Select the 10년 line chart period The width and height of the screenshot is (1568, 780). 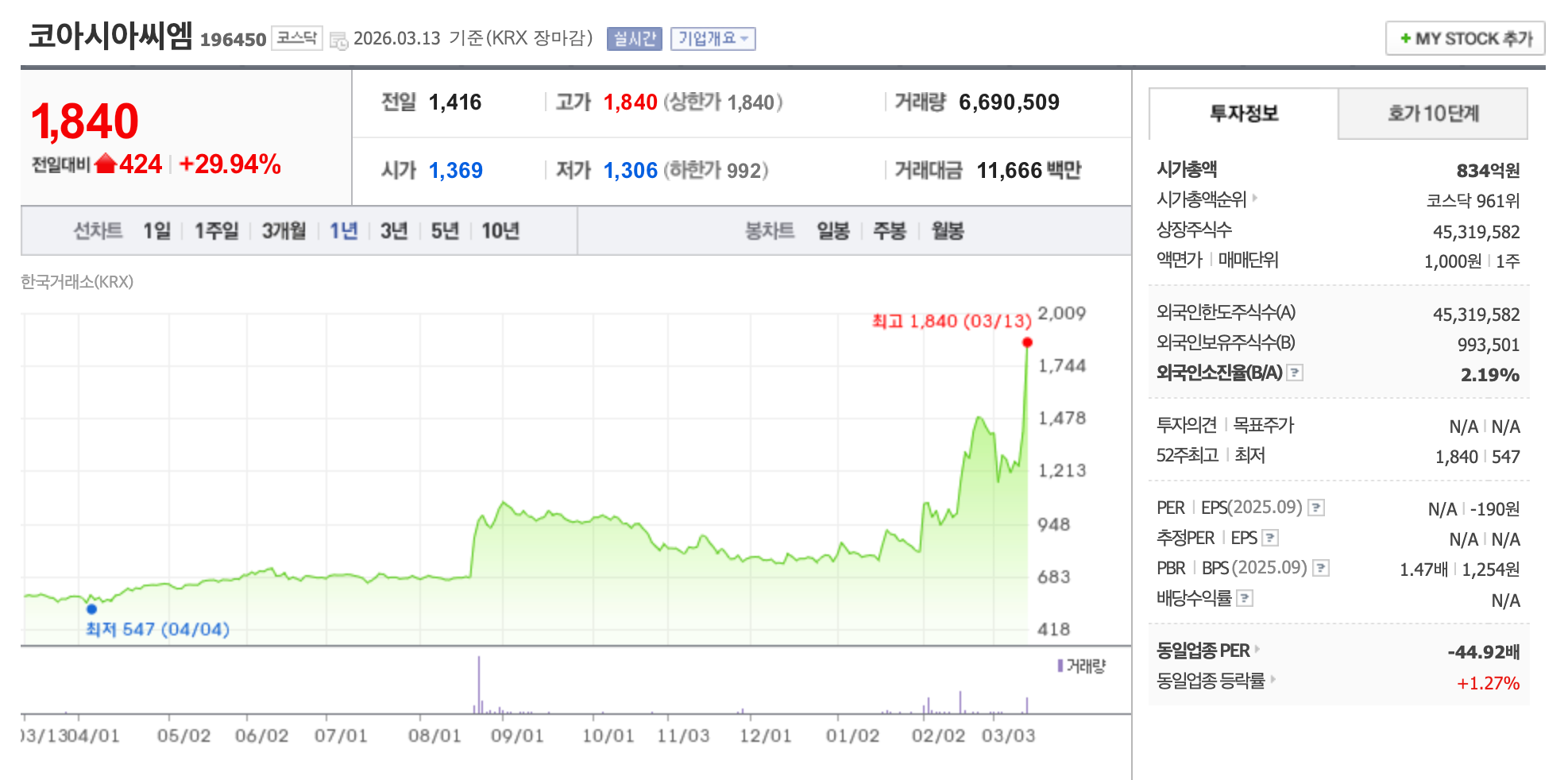coord(500,231)
